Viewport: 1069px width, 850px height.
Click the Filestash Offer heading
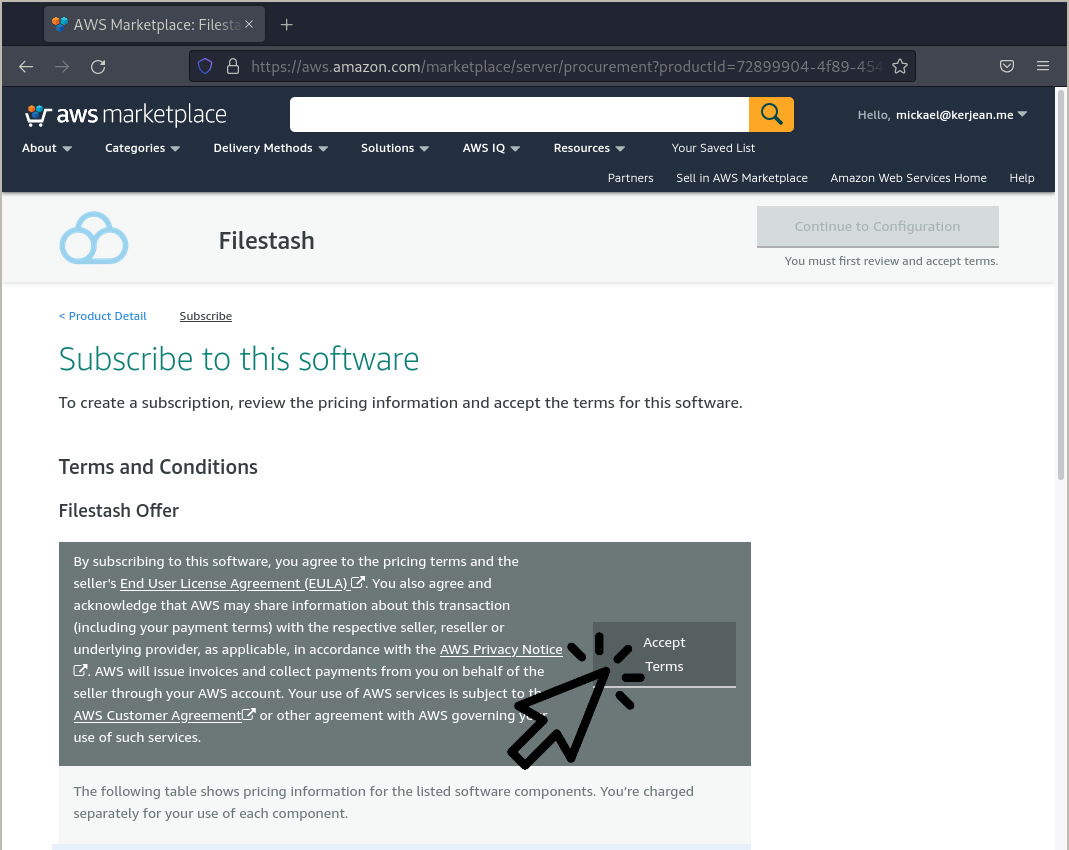click(x=119, y=511)
